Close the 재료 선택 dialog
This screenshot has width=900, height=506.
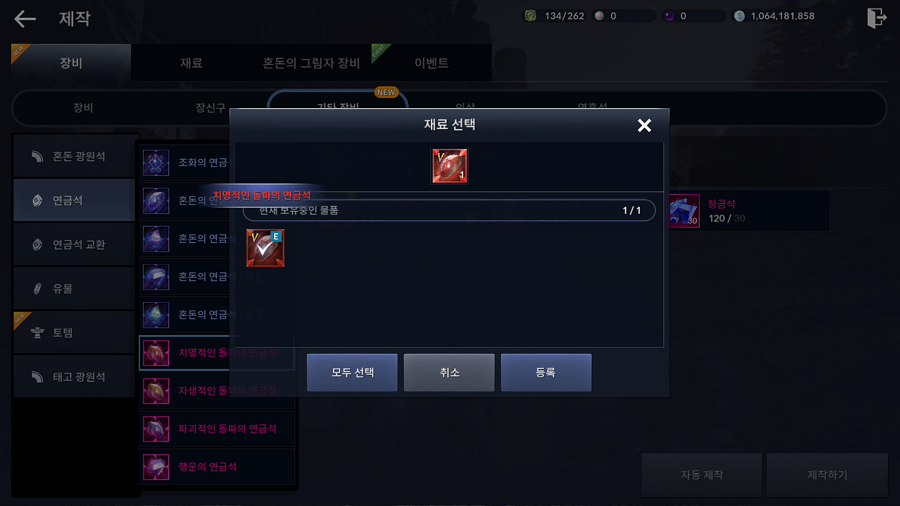[644, 125]
